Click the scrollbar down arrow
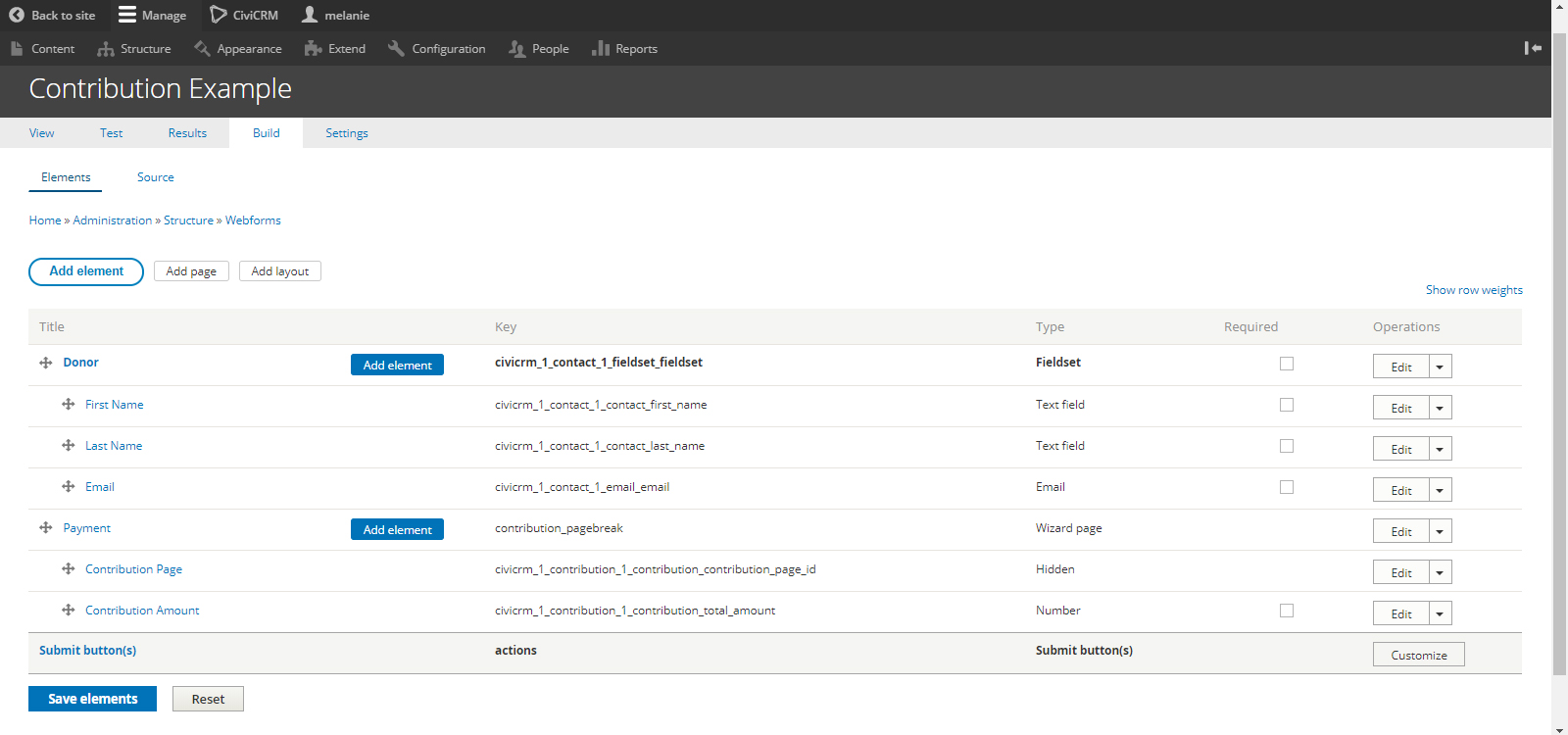The height and width of the screenshot is (735, 1568). pyautogui.click(x=1559, y=728)
